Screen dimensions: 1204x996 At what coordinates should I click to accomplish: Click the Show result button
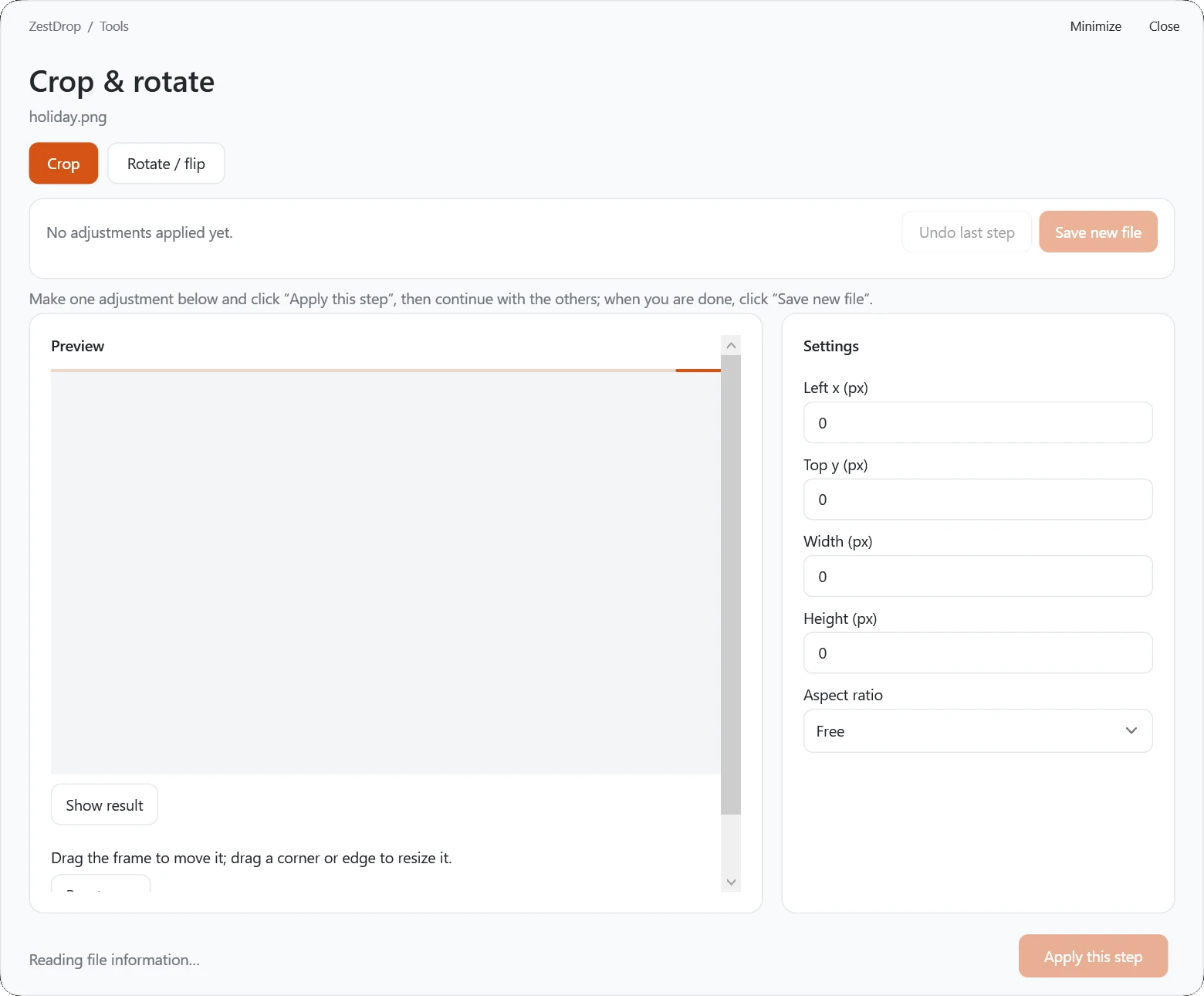click(104, 805)
